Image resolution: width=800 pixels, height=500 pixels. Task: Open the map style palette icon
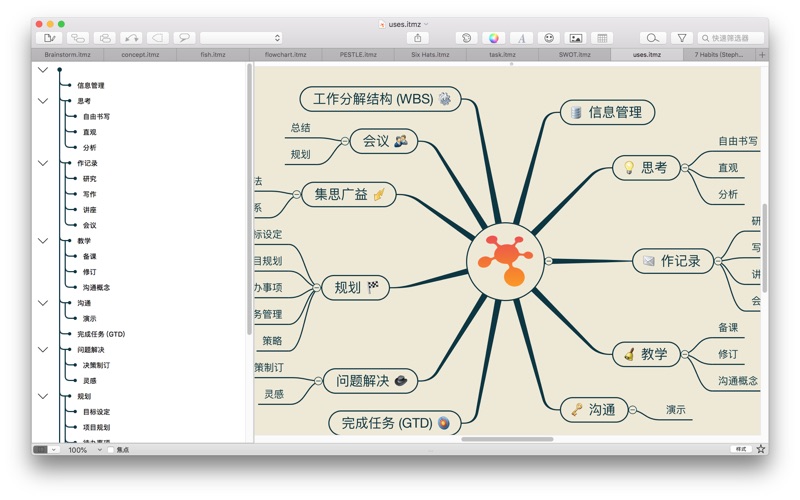pos(466,38)
